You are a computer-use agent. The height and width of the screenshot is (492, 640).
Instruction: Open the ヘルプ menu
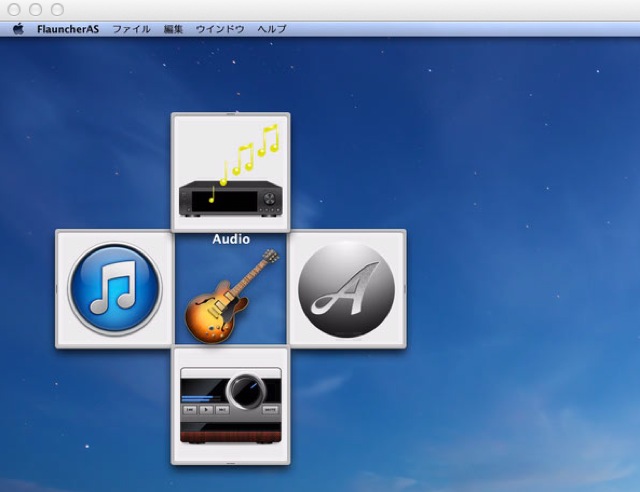click(x=271, y=29)
